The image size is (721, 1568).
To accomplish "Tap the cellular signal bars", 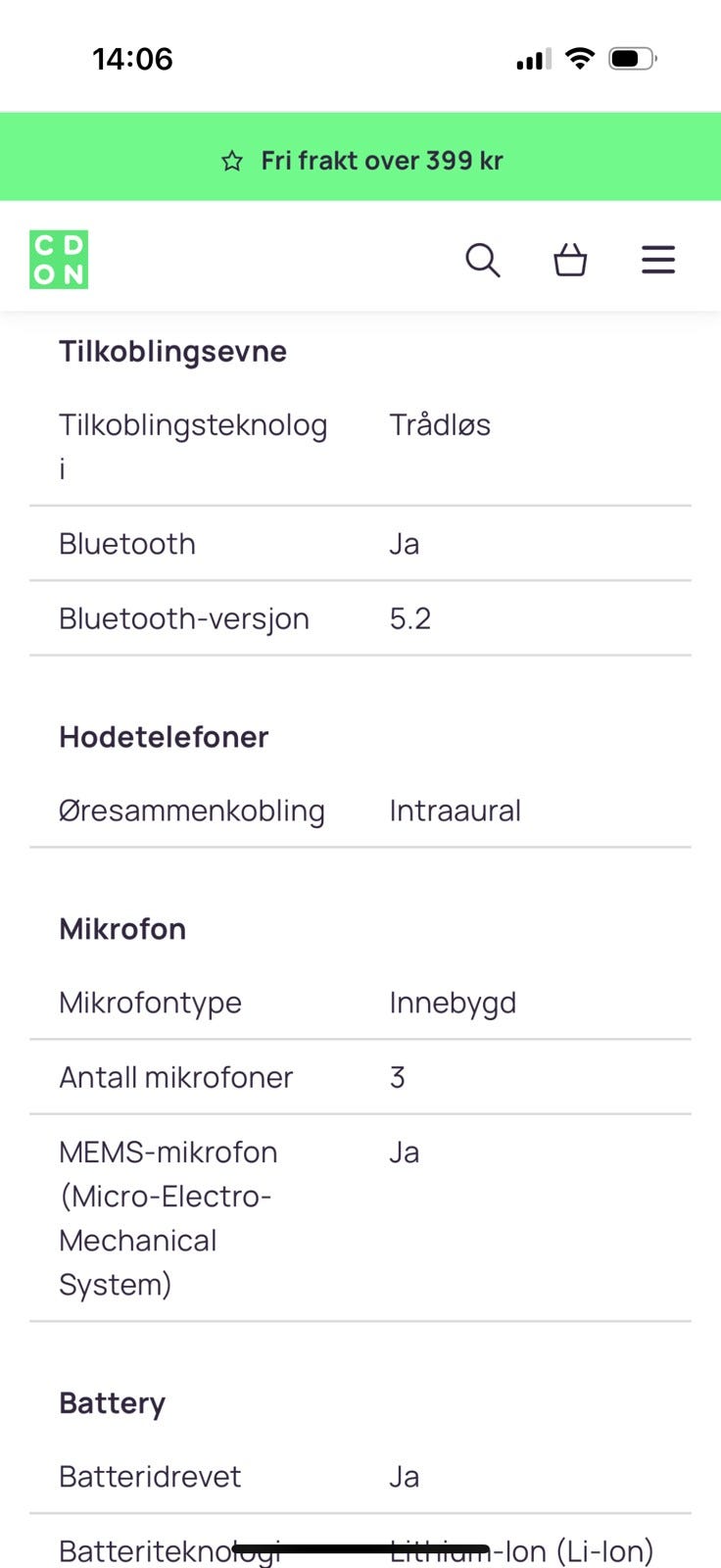I will pyautogui.click(x=533, y=60).
